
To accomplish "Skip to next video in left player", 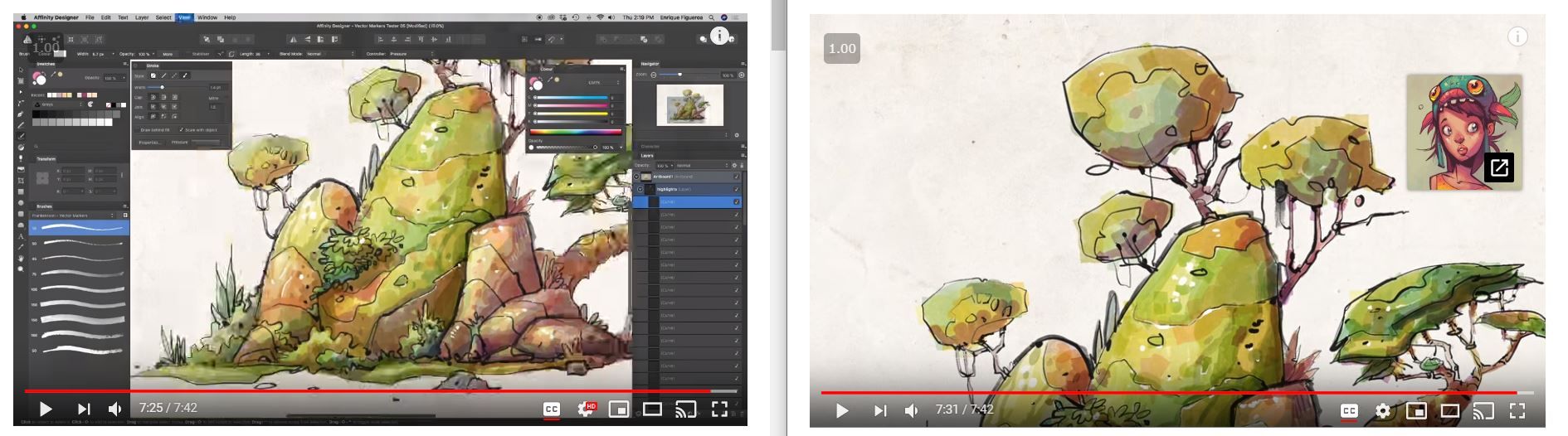I will [x=84, y=409].
